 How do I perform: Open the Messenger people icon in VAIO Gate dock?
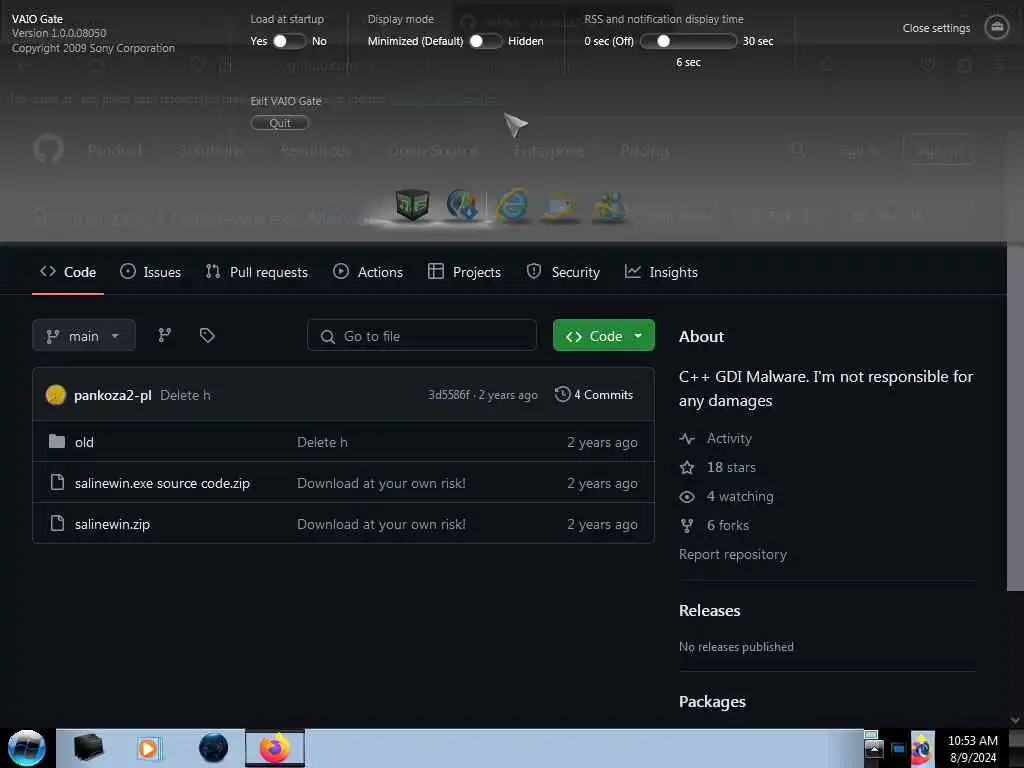[609, 206]
